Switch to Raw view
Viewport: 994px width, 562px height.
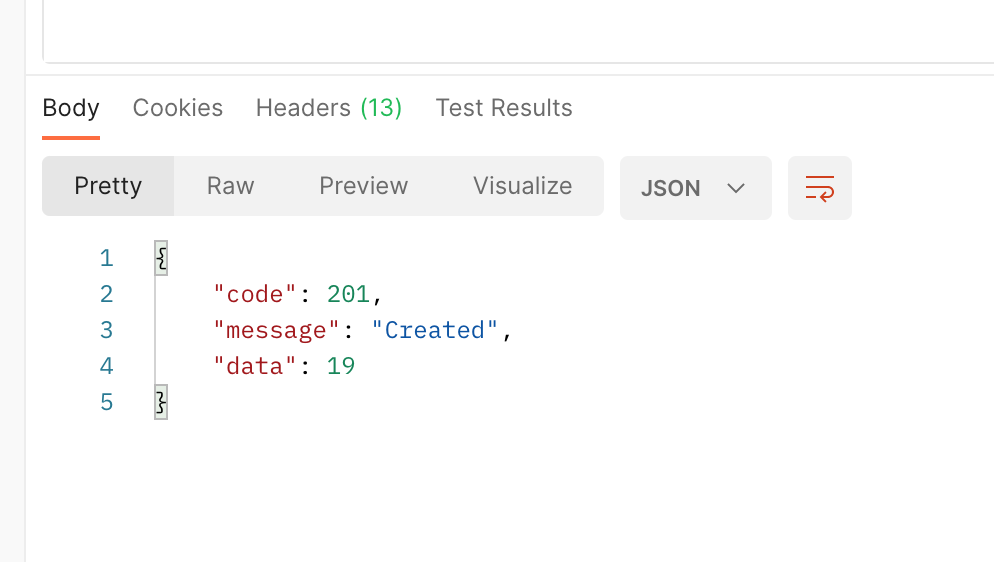(x=231, y=186)
